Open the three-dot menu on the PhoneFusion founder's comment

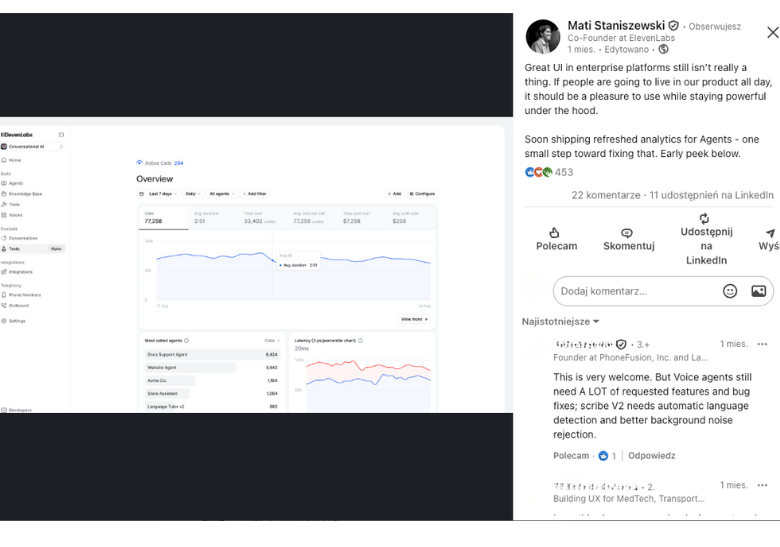point(762,344)
